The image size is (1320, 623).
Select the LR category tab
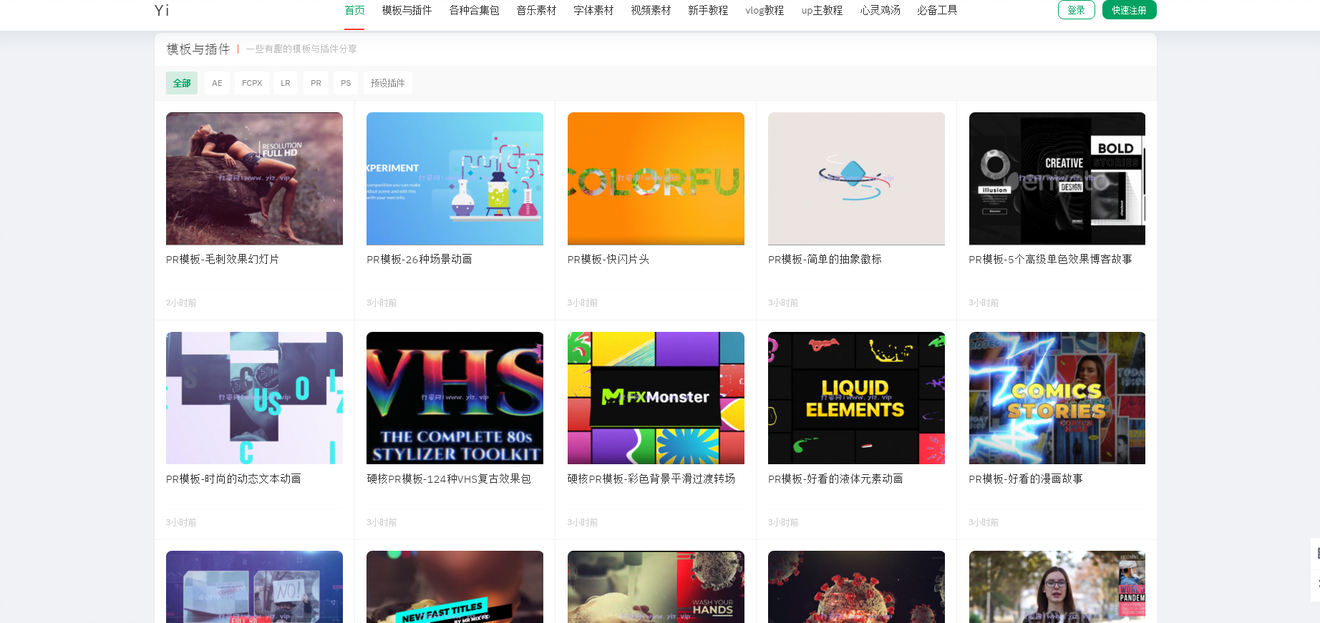click(x=286, y=83)
